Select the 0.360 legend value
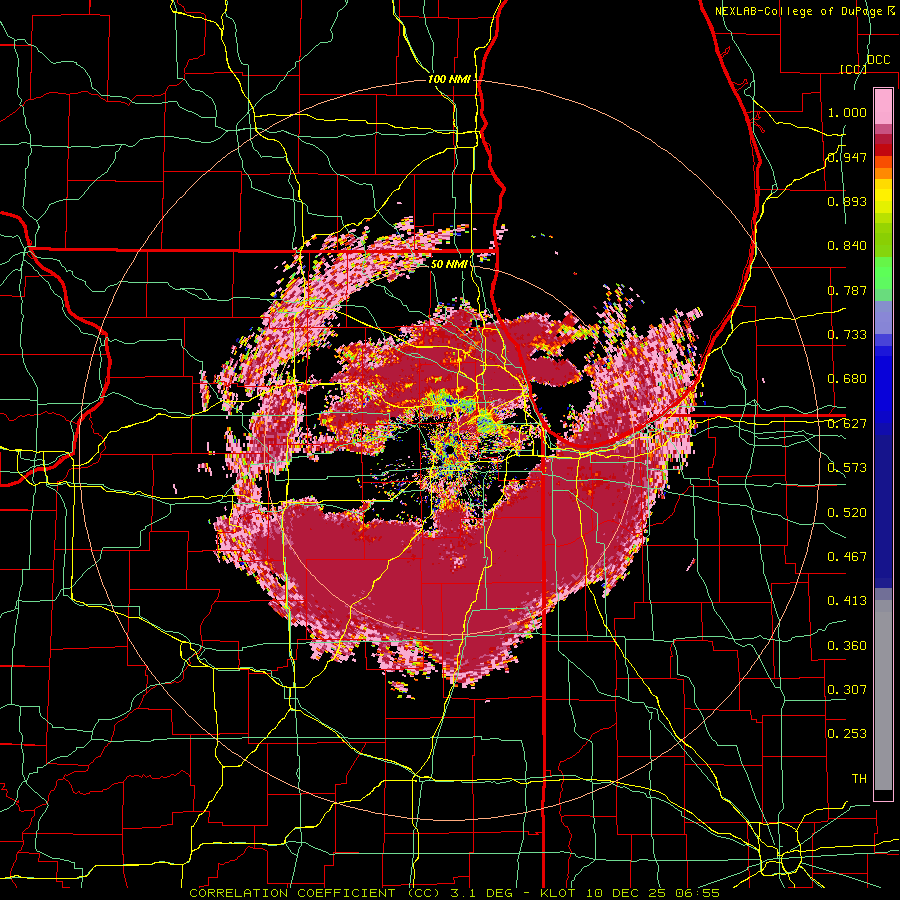Viewport: 900px width, 900px height. (x=847, y=645)
